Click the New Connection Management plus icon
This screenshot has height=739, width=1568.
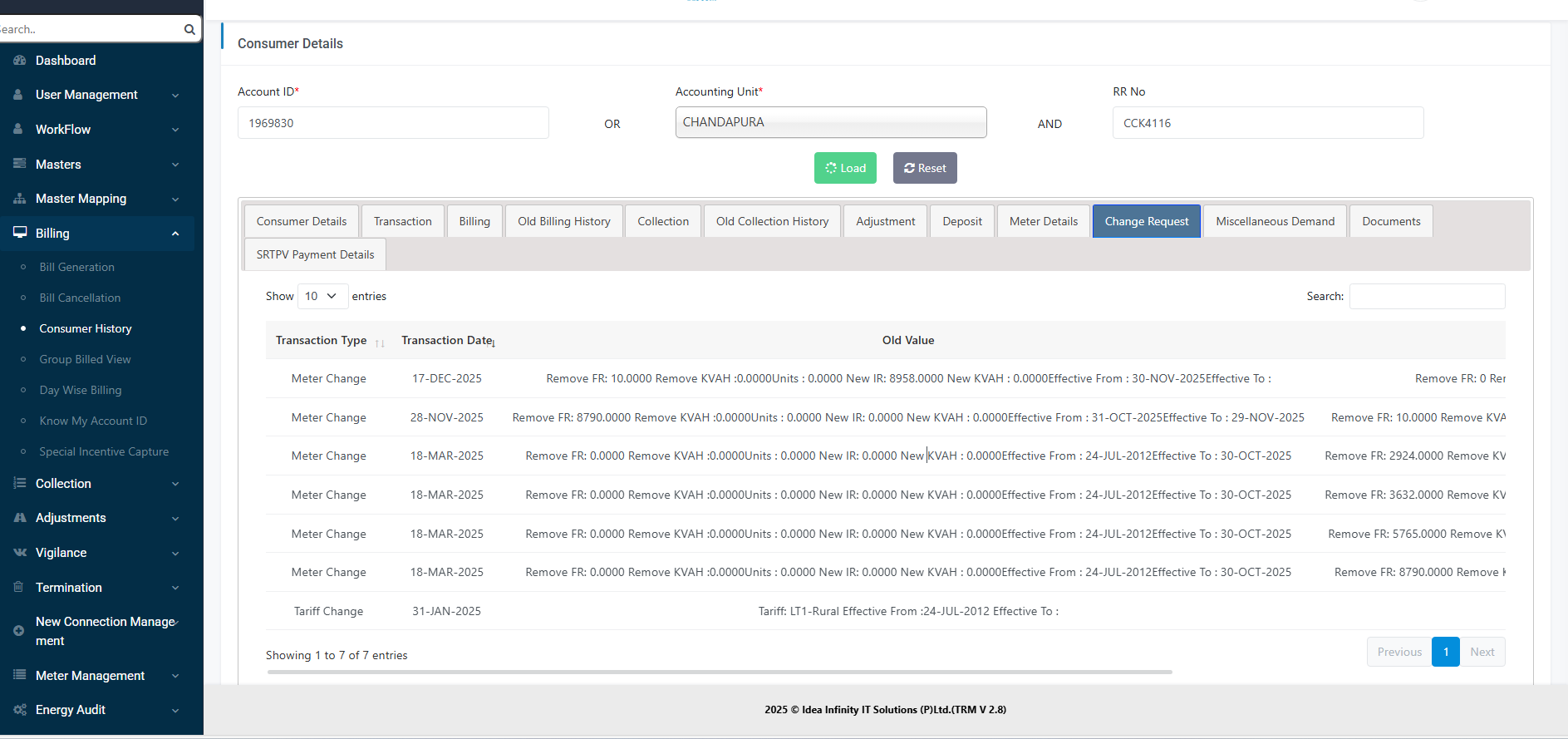click(x=19, y=631)
